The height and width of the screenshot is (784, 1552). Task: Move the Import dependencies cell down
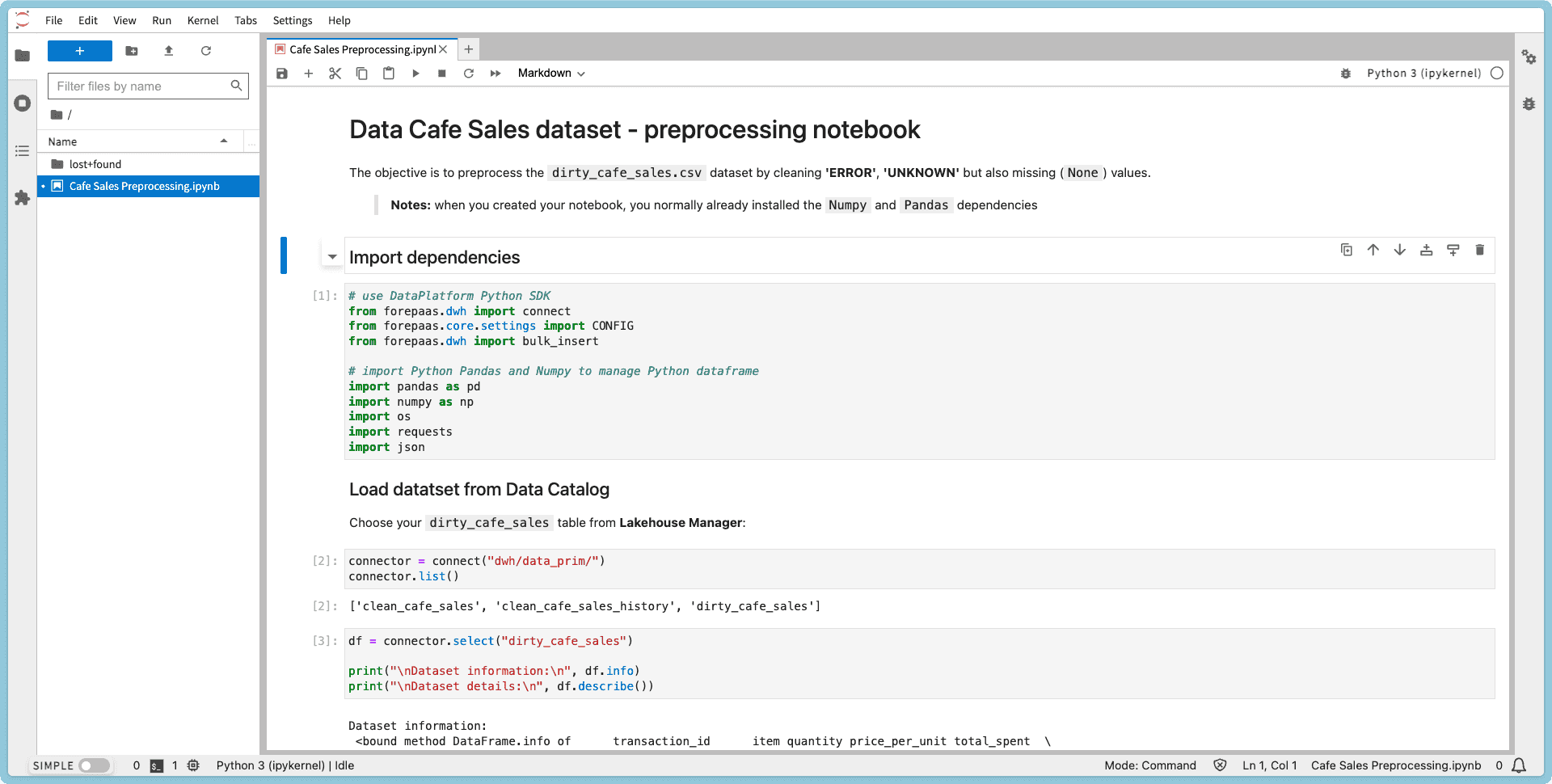point(1400,250)
